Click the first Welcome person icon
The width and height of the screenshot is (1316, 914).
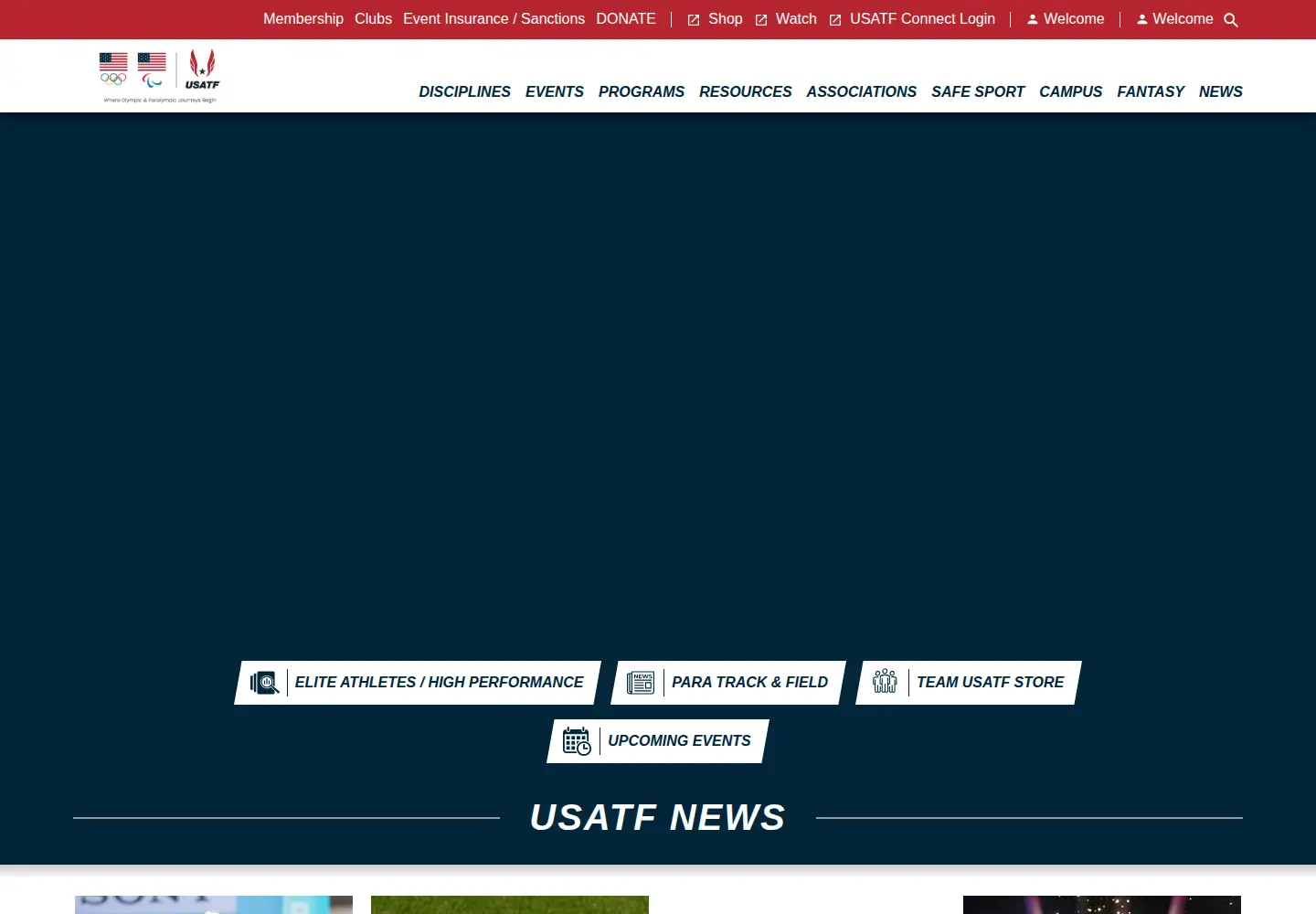pyautogui.click(x=1033, y=19)
